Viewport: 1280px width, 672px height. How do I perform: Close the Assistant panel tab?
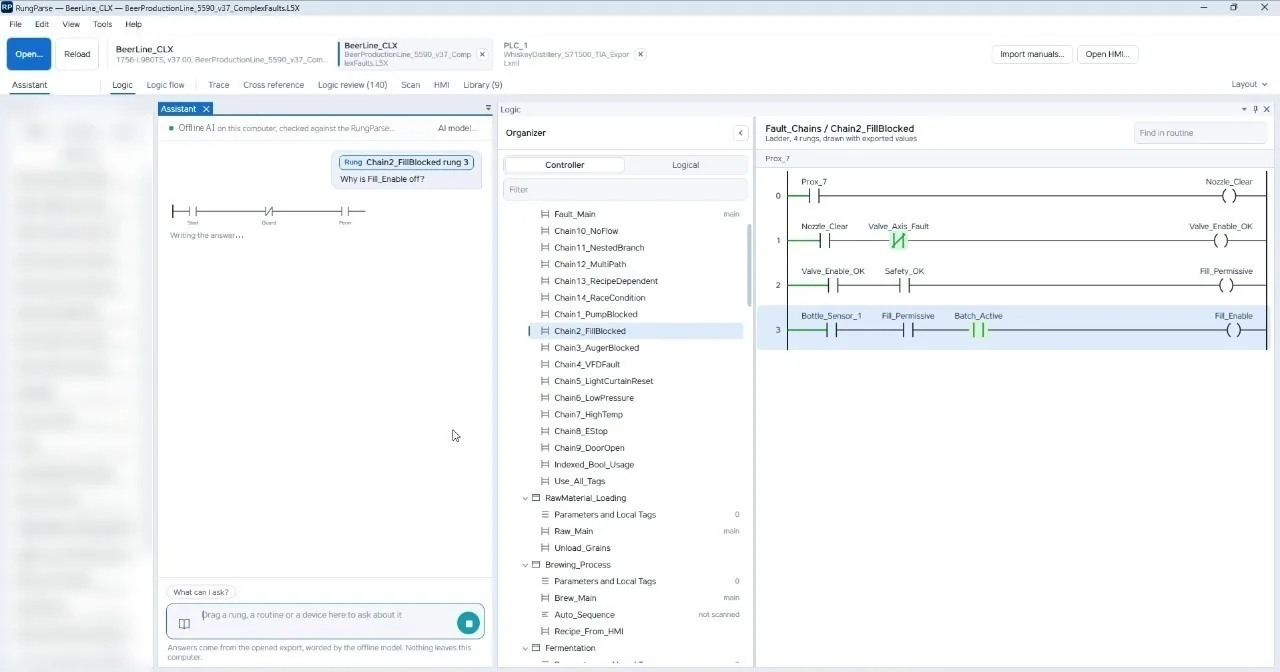[x=206, y=109]
